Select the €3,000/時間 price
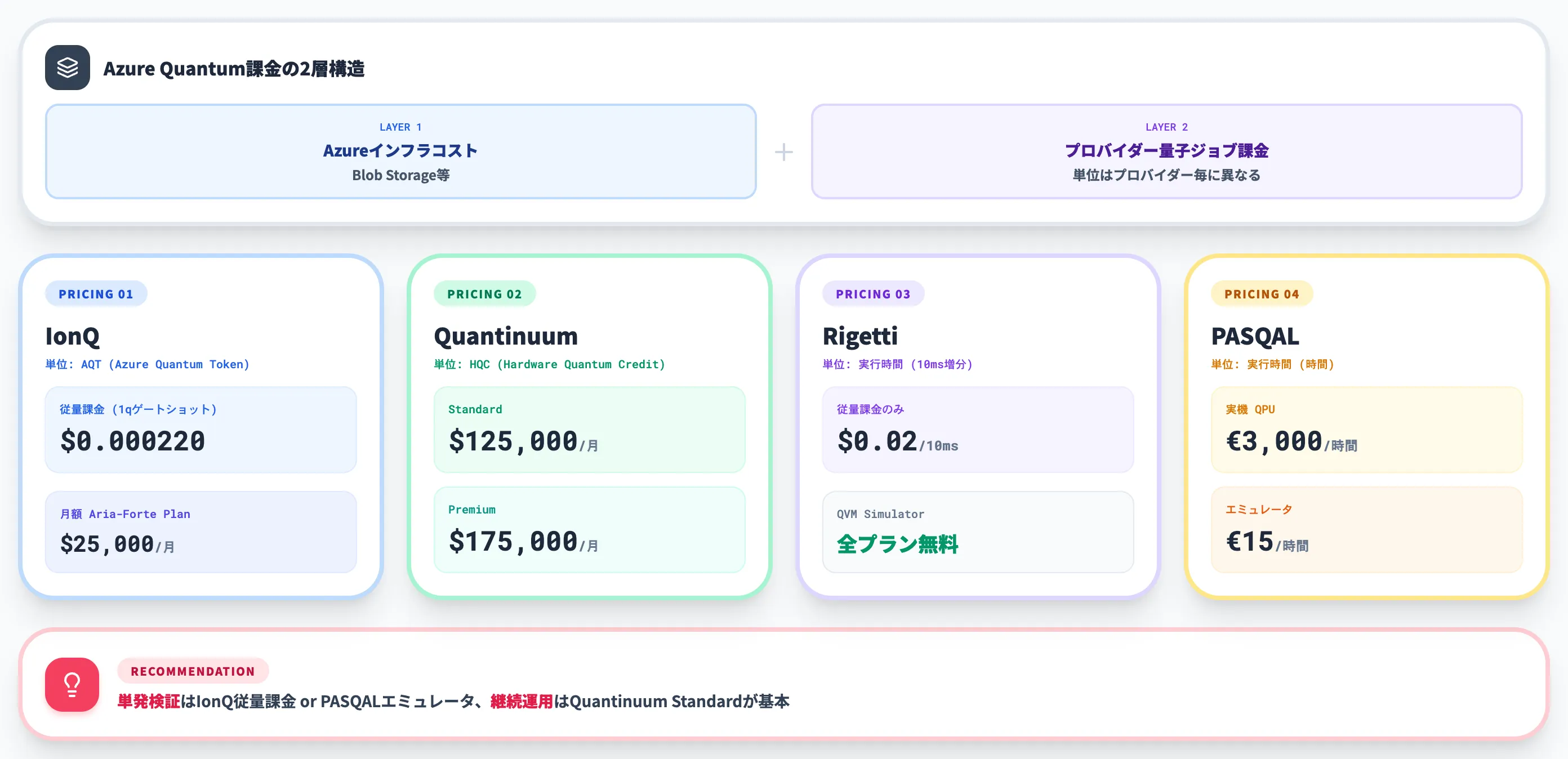 pyautogui.click(x=1291, y=441)
